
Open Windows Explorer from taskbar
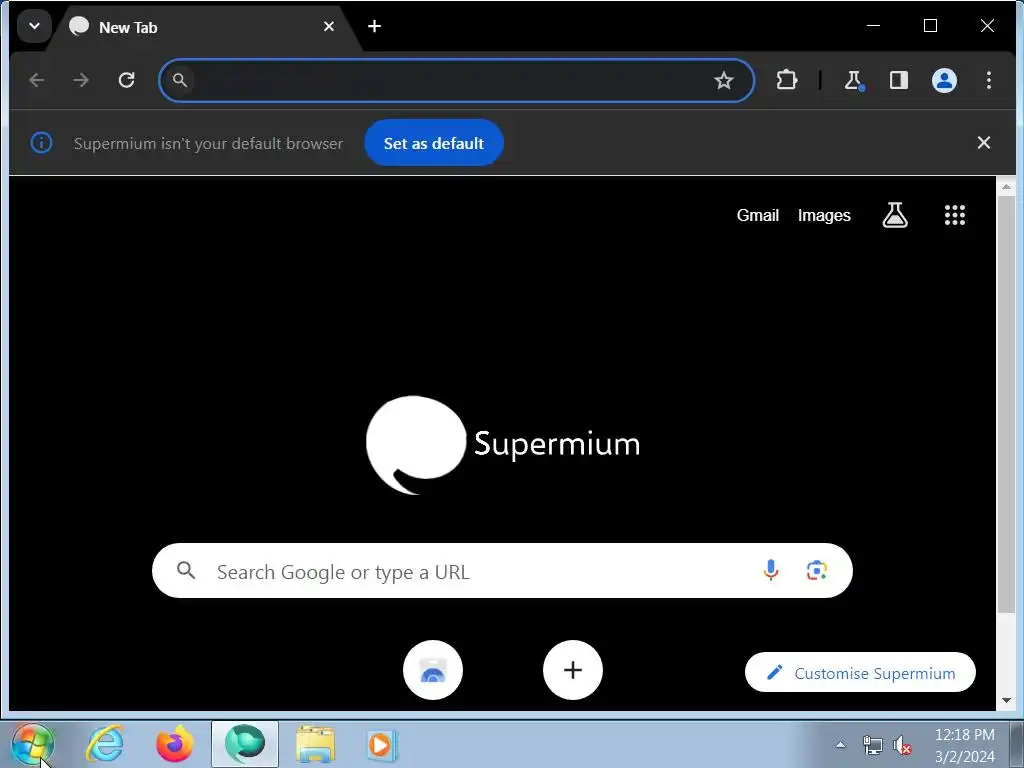[x=315, y=744]
